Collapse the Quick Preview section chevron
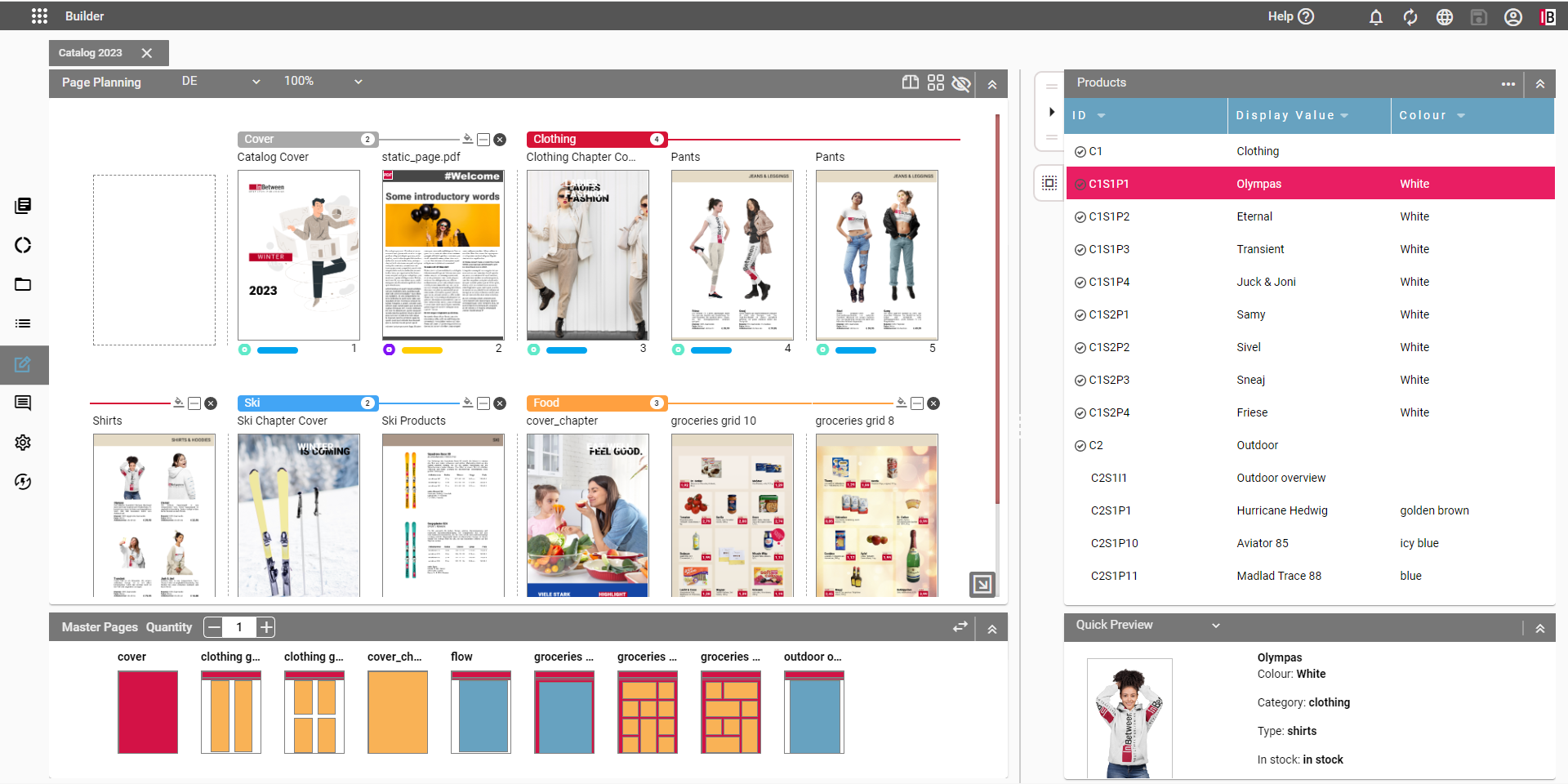 (1216, 625)
